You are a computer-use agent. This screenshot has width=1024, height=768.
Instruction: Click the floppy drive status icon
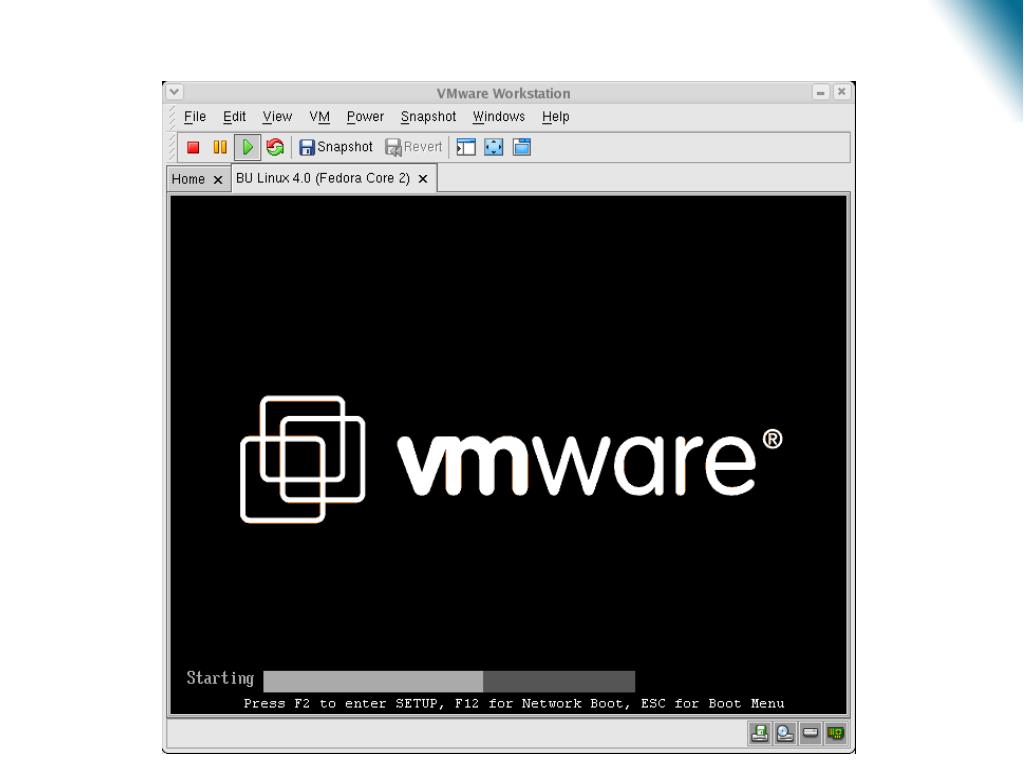pyautogui.click(x=760, y=733)
